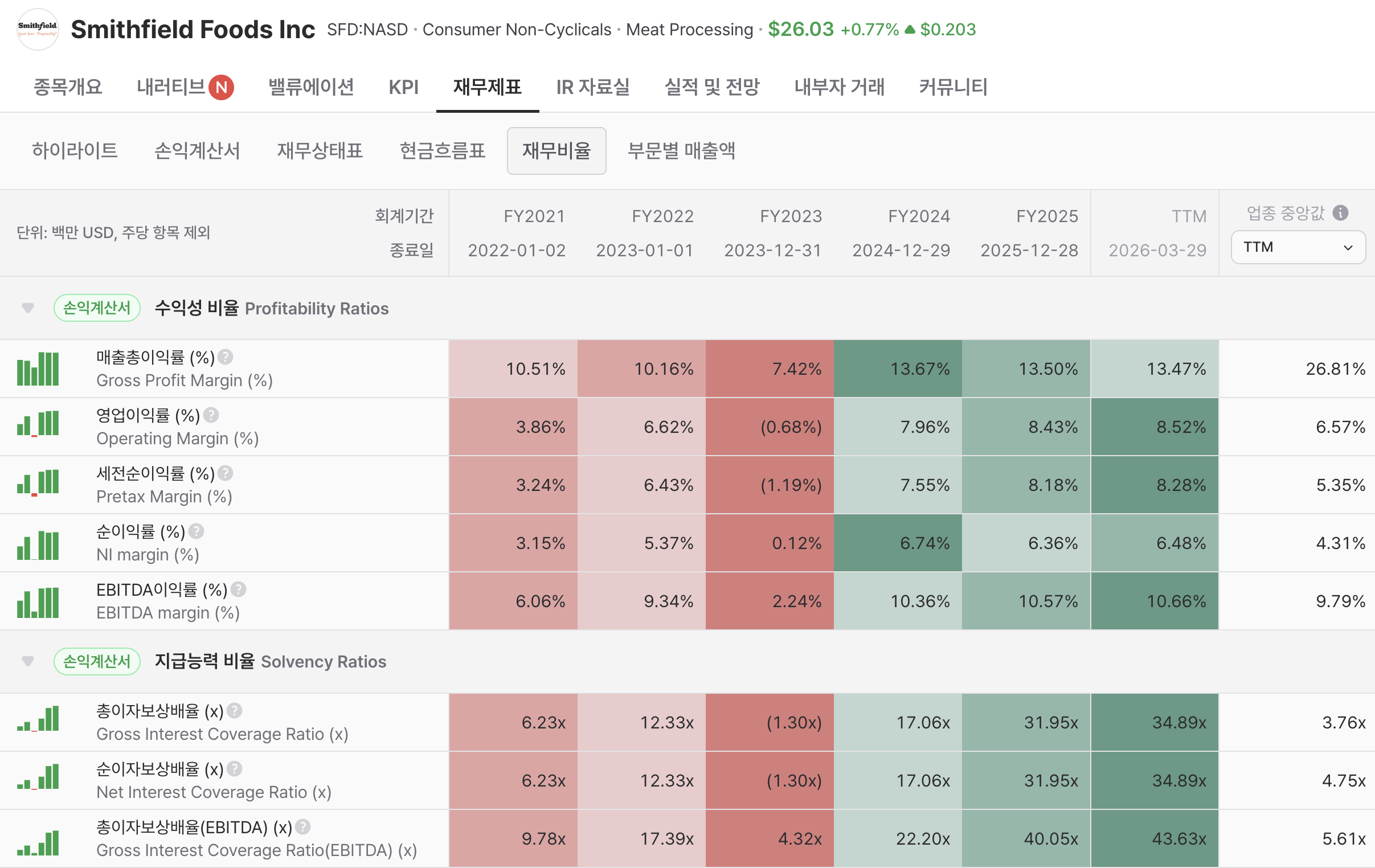Collapse the Solvency Ratios section
This screenshot has width=1375, height=868.
(27, 661)
